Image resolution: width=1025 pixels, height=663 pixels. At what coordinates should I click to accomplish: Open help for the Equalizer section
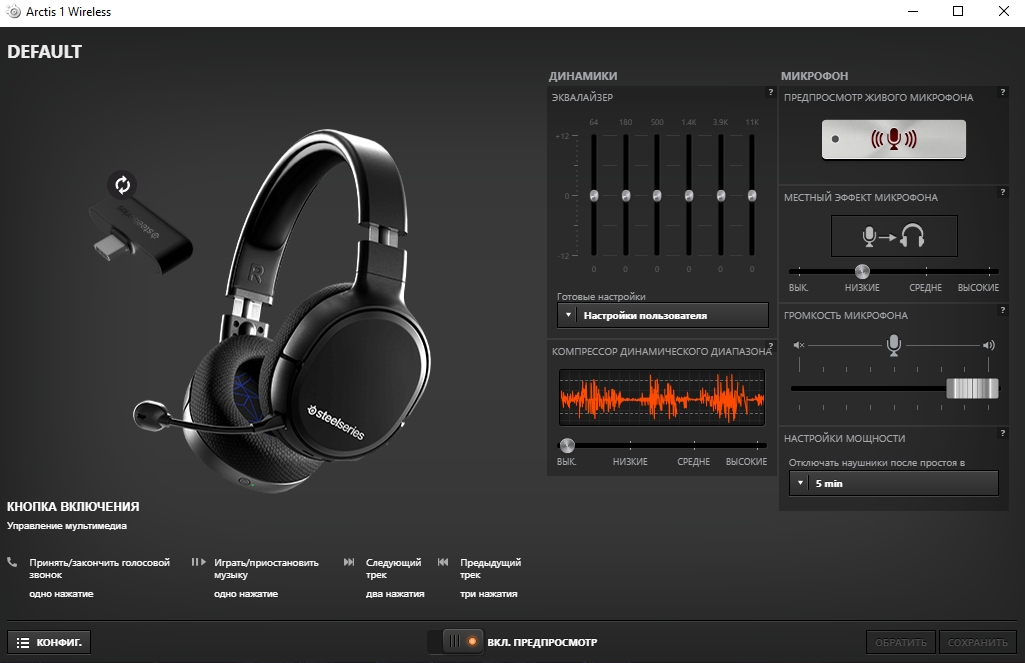click(x=771, y=93)
